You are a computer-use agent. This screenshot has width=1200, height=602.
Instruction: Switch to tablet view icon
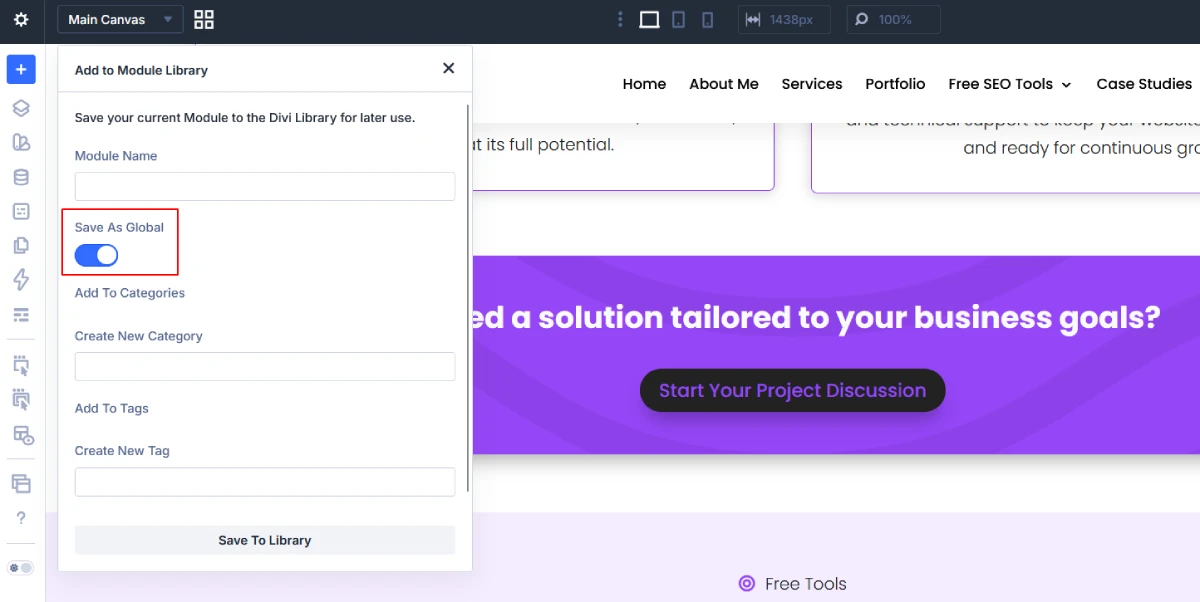click(678, 20)
